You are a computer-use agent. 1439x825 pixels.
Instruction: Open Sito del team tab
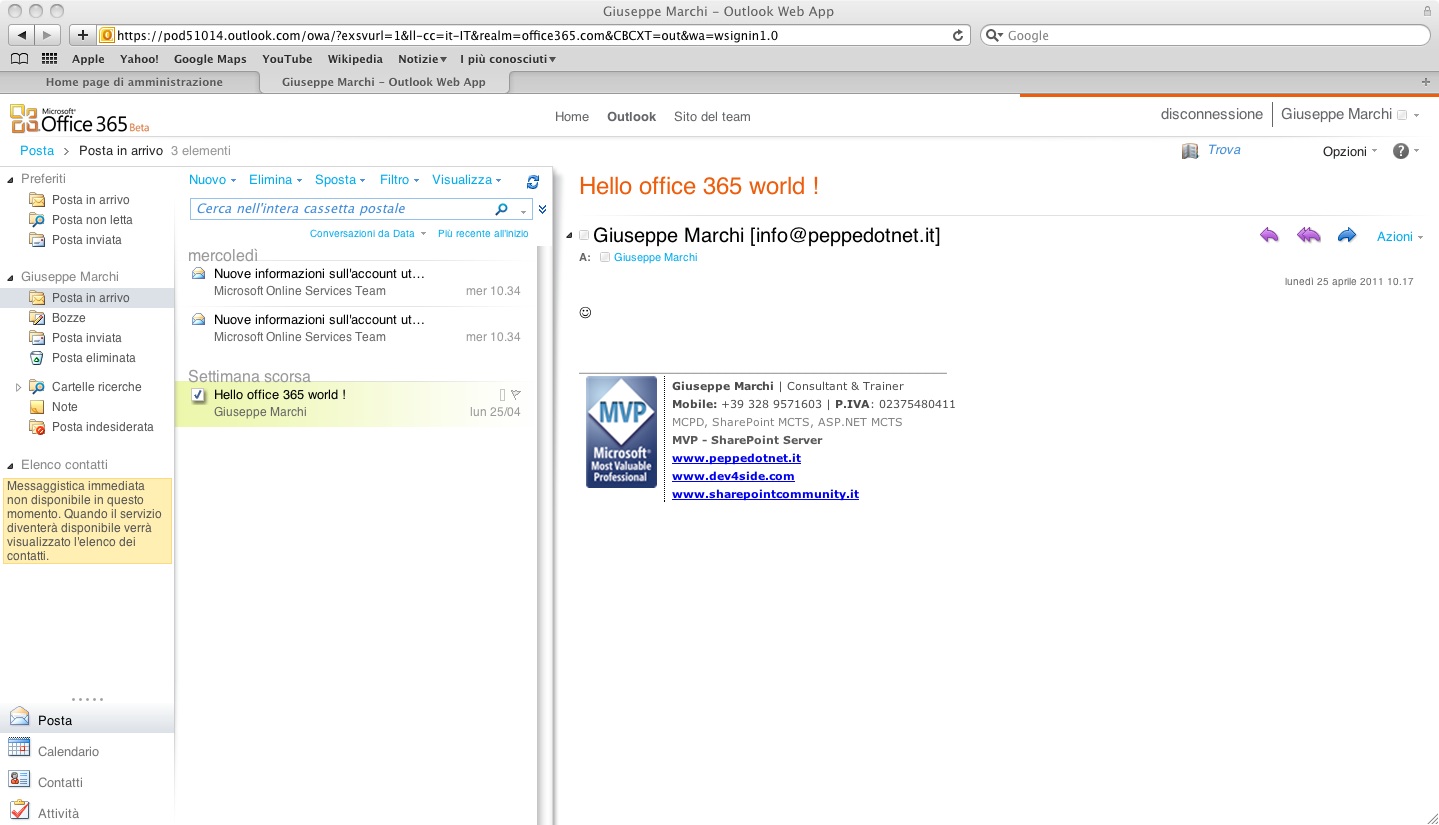[x=712, y=117]
